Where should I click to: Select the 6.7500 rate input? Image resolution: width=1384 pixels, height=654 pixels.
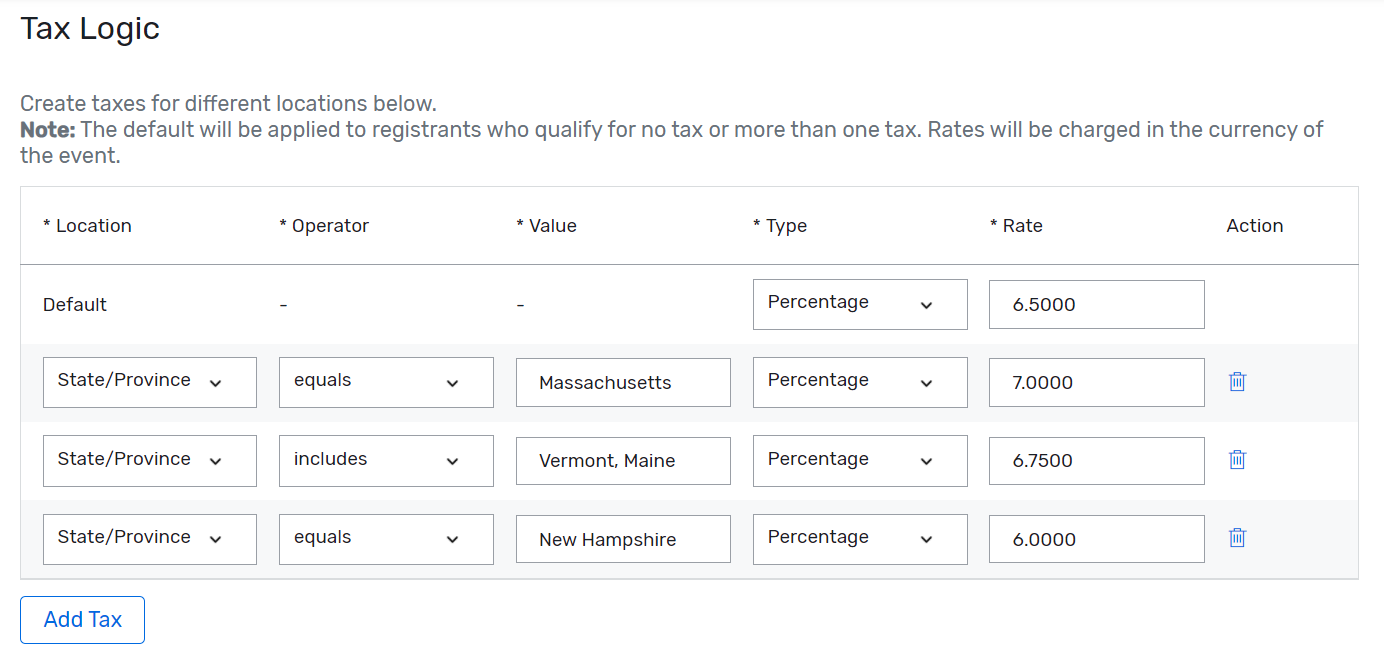coord(1096,460)
